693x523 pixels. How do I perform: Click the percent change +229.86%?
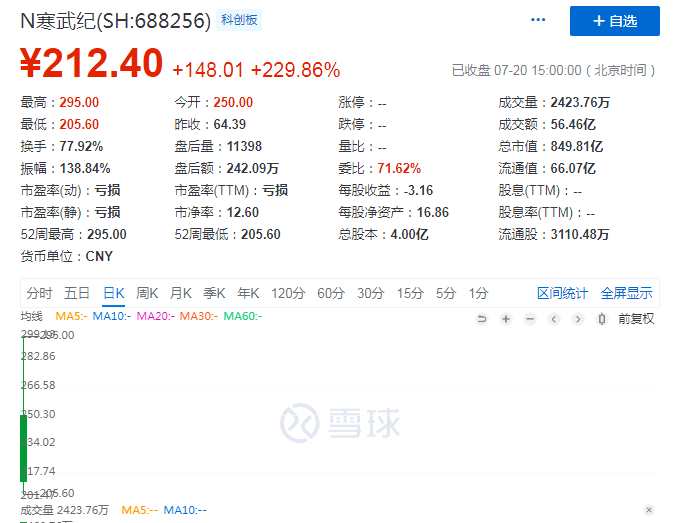pyautogui.click(x=295, y=70)
